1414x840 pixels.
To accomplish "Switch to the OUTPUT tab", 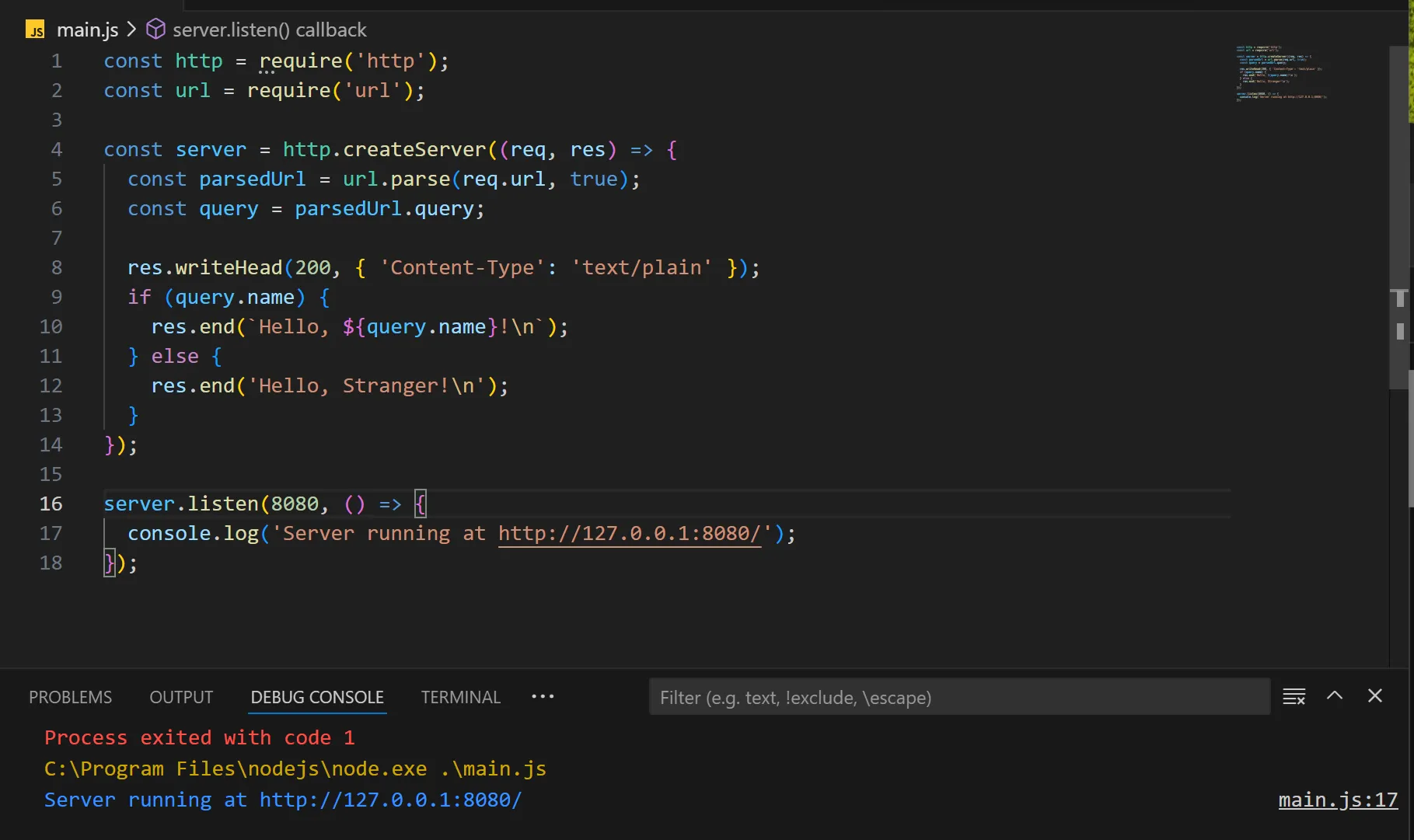I will click(x=181, y=697).
